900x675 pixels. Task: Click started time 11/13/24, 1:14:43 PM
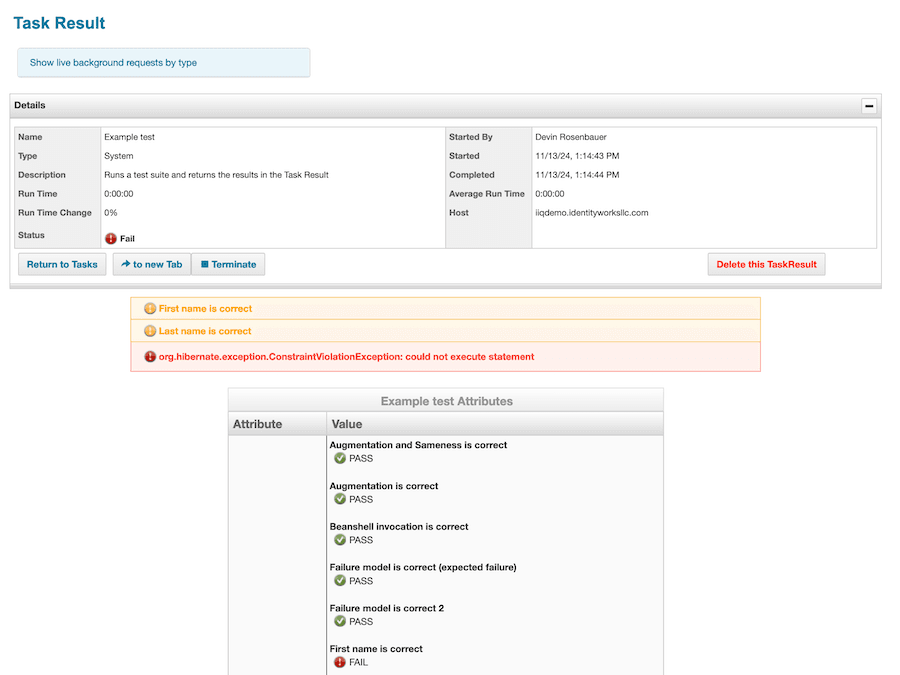tap(577, 156)
